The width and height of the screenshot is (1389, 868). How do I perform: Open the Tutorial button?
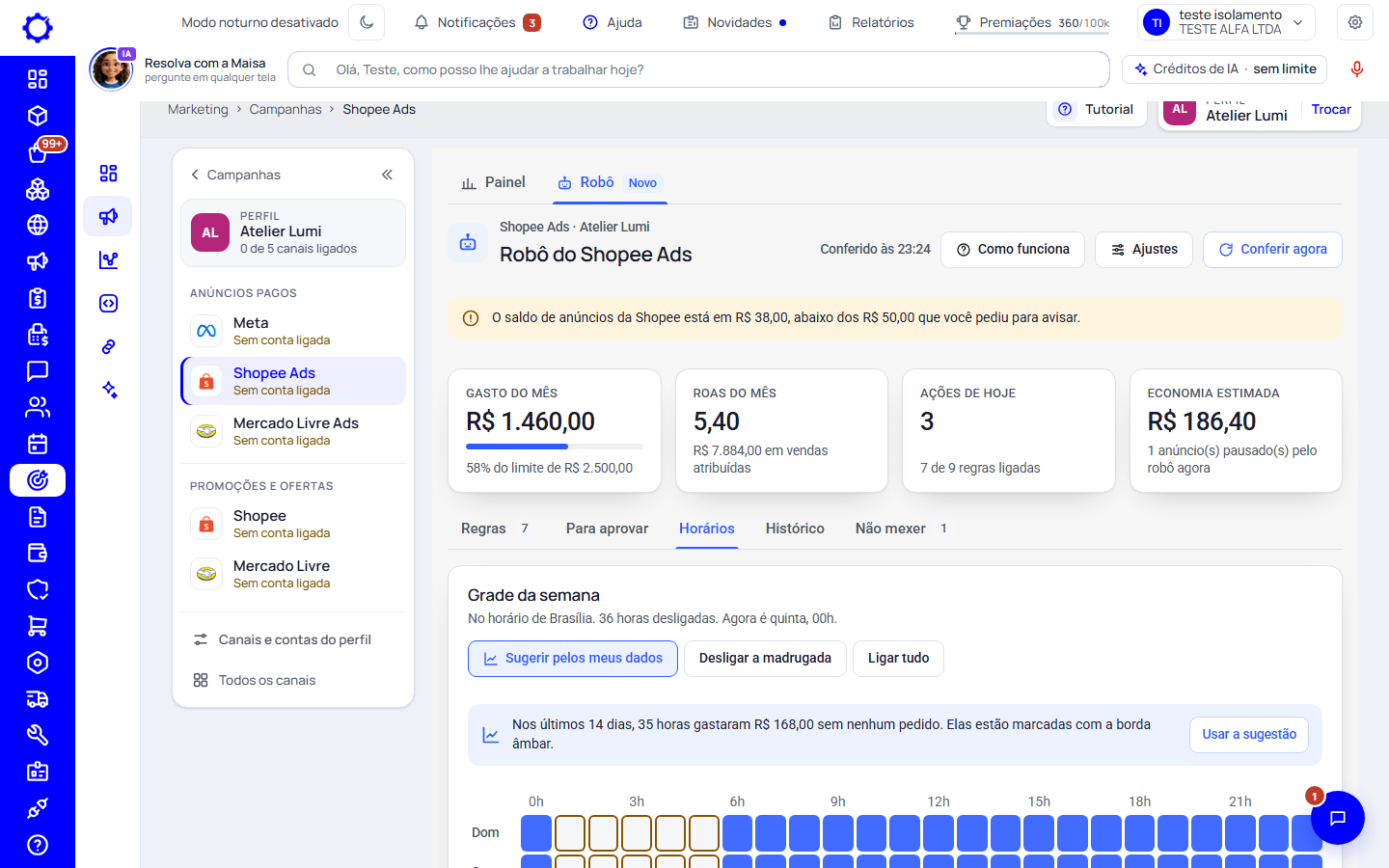pos(1096,110)
